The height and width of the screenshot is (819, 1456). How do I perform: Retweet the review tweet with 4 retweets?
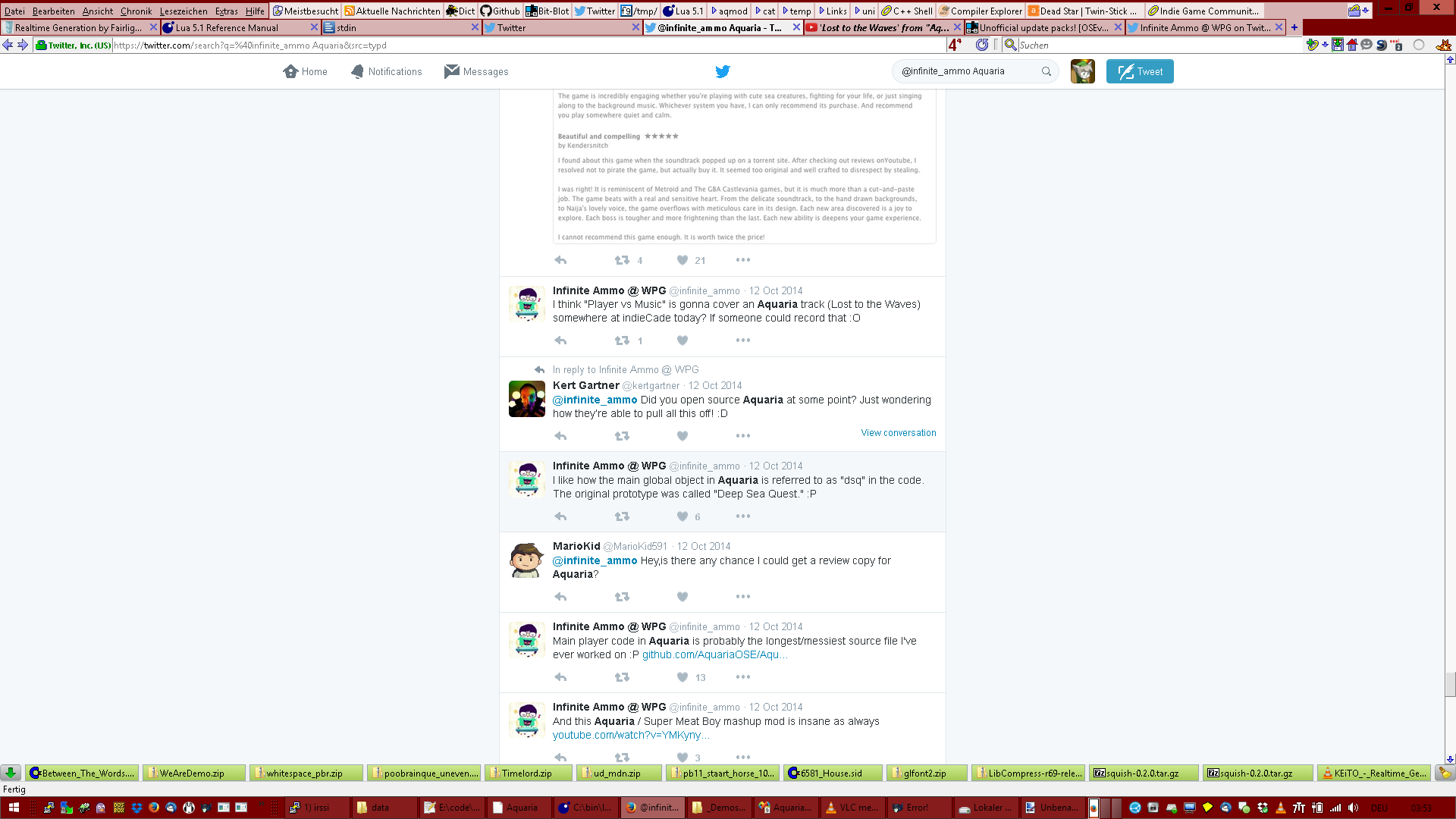(622, 260)
